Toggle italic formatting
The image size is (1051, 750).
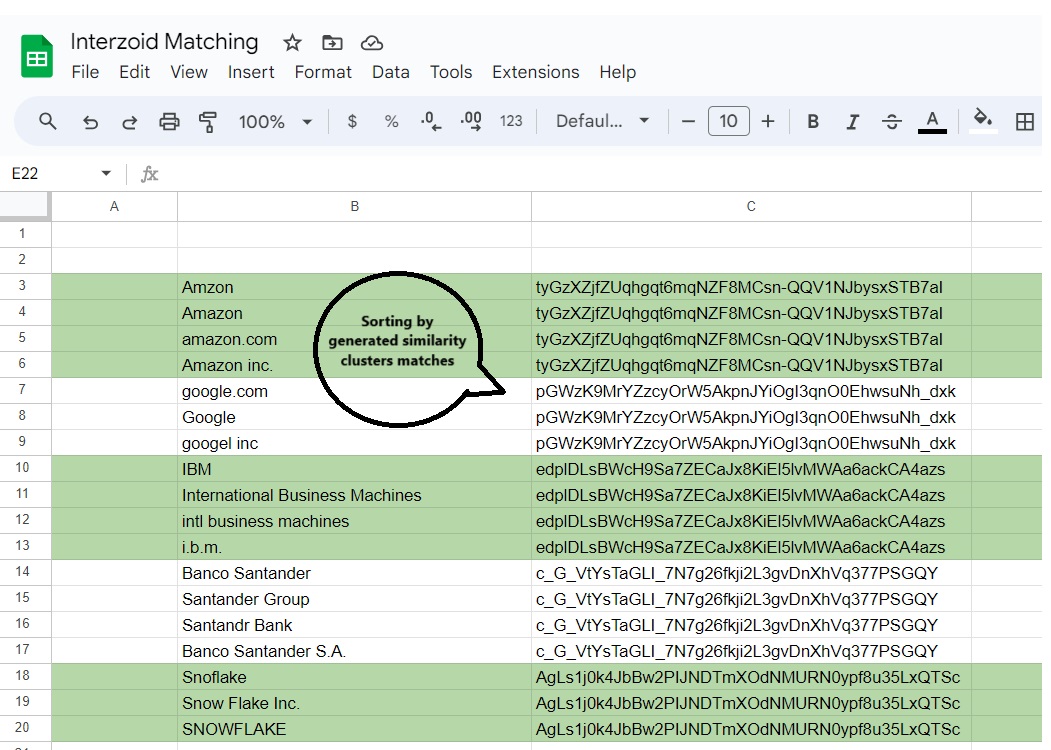(852, 121)
